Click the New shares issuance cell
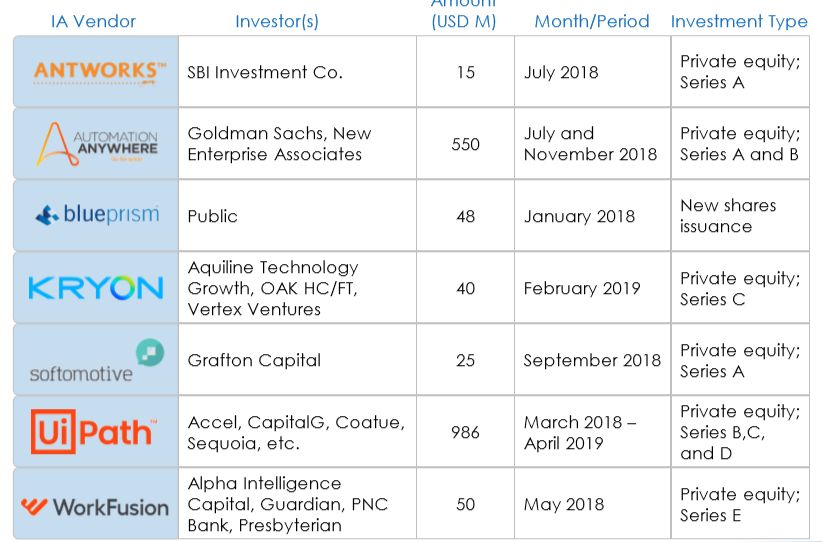This screenshot has width=822, height=542. [x=728, y=216]
